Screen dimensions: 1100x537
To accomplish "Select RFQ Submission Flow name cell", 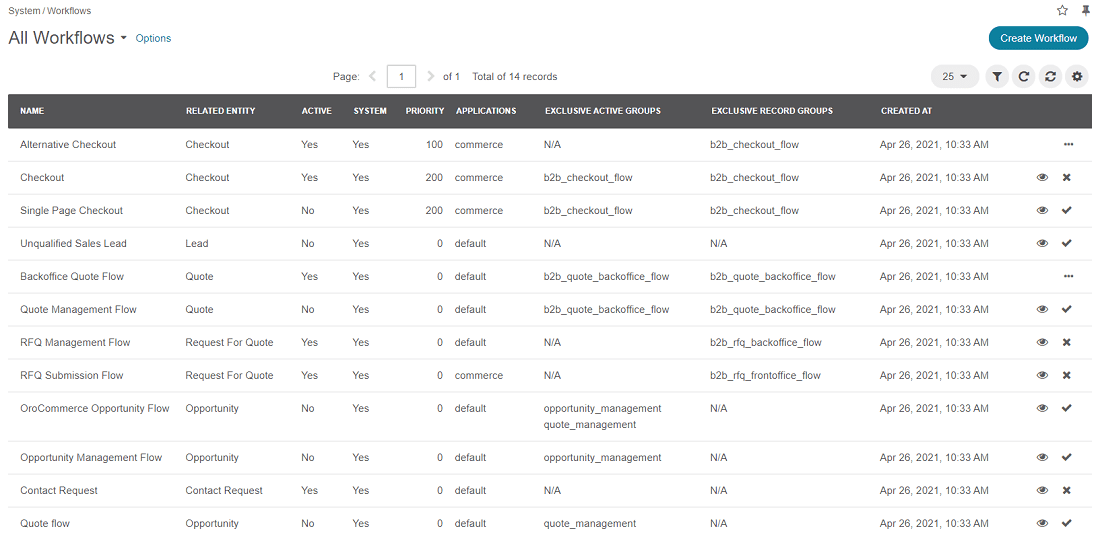I will coord(72,376).
